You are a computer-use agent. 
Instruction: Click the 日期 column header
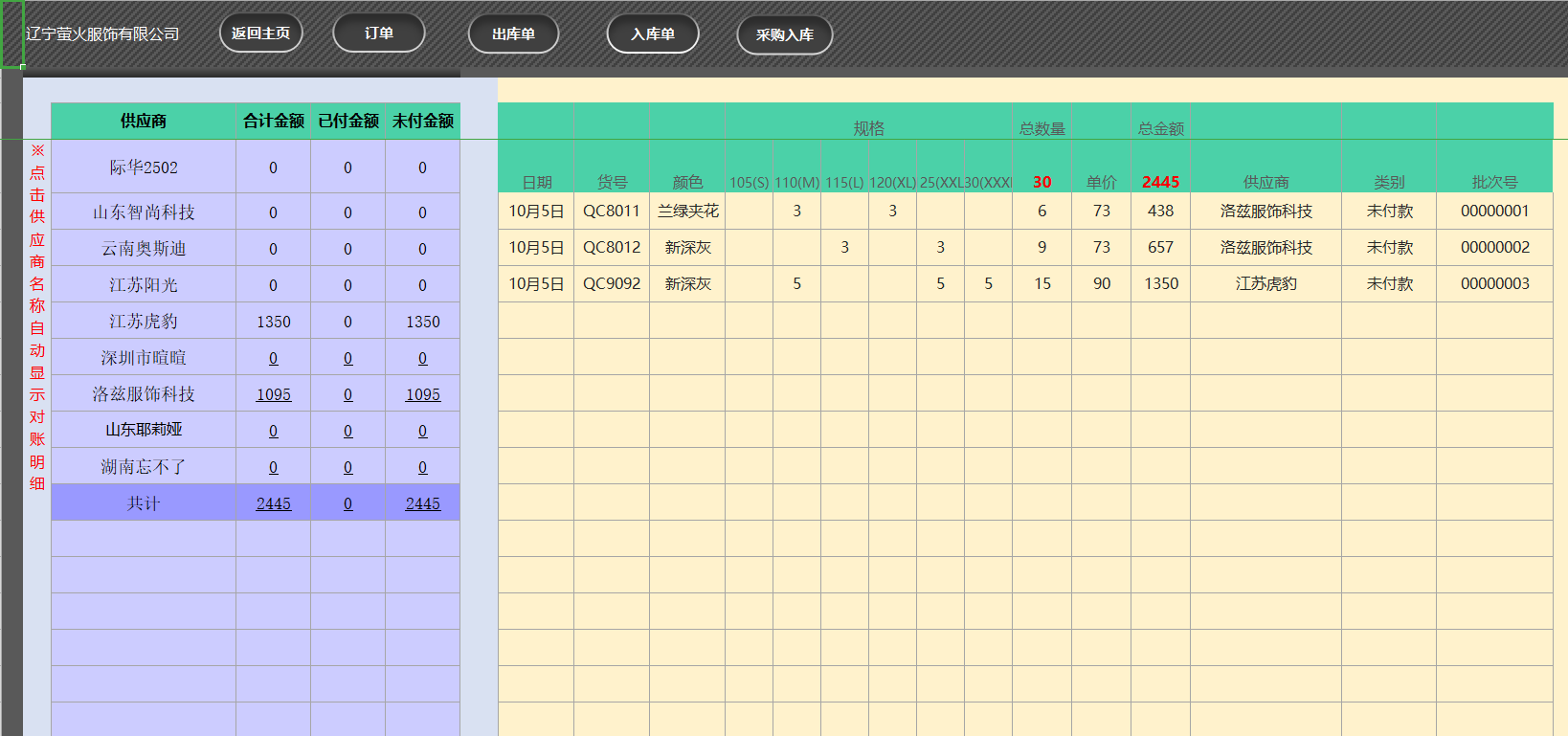tap(537, 182)
